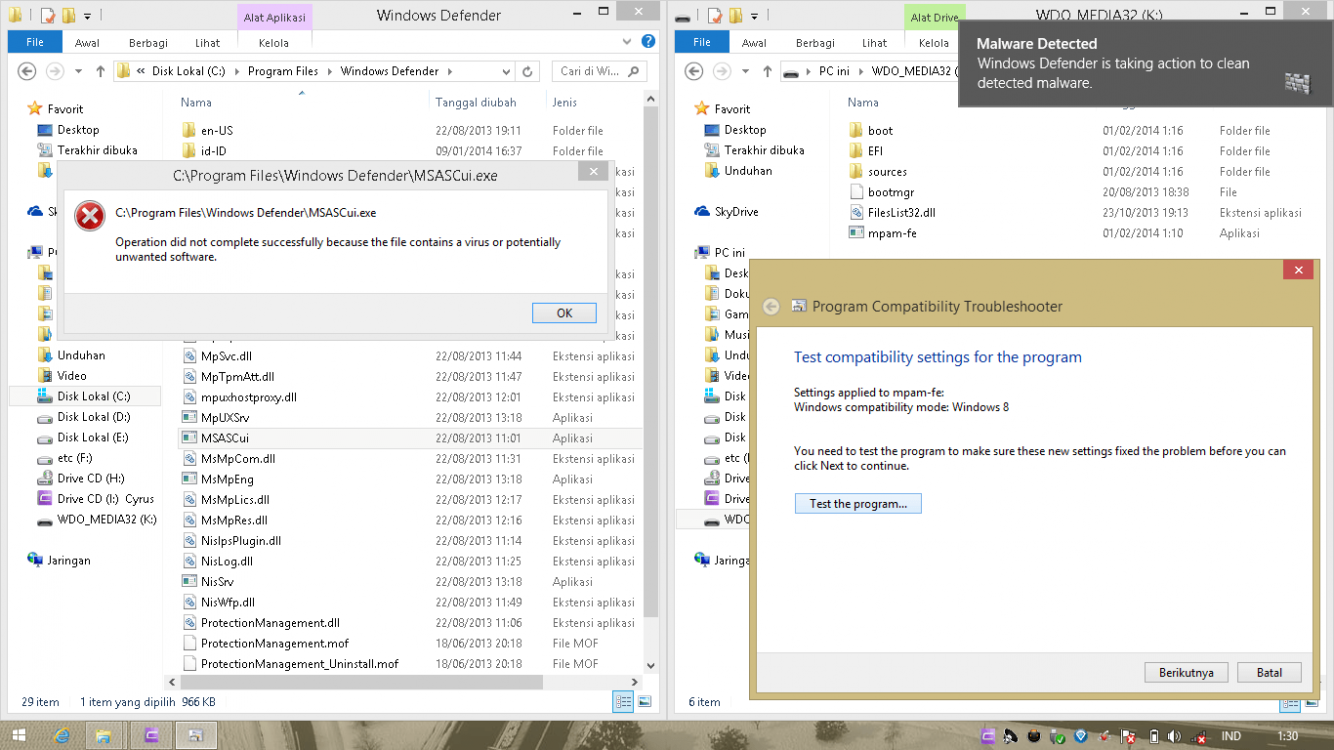Select FilesList32.dll in WDO_MEDIA32 window

click(x=901, y=212)
